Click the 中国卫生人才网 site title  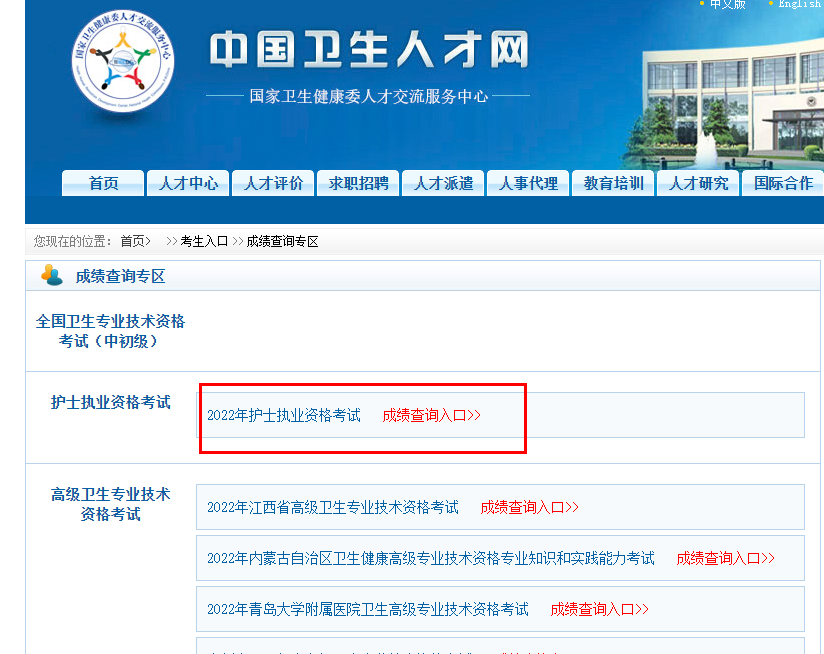tap(369, 50)
